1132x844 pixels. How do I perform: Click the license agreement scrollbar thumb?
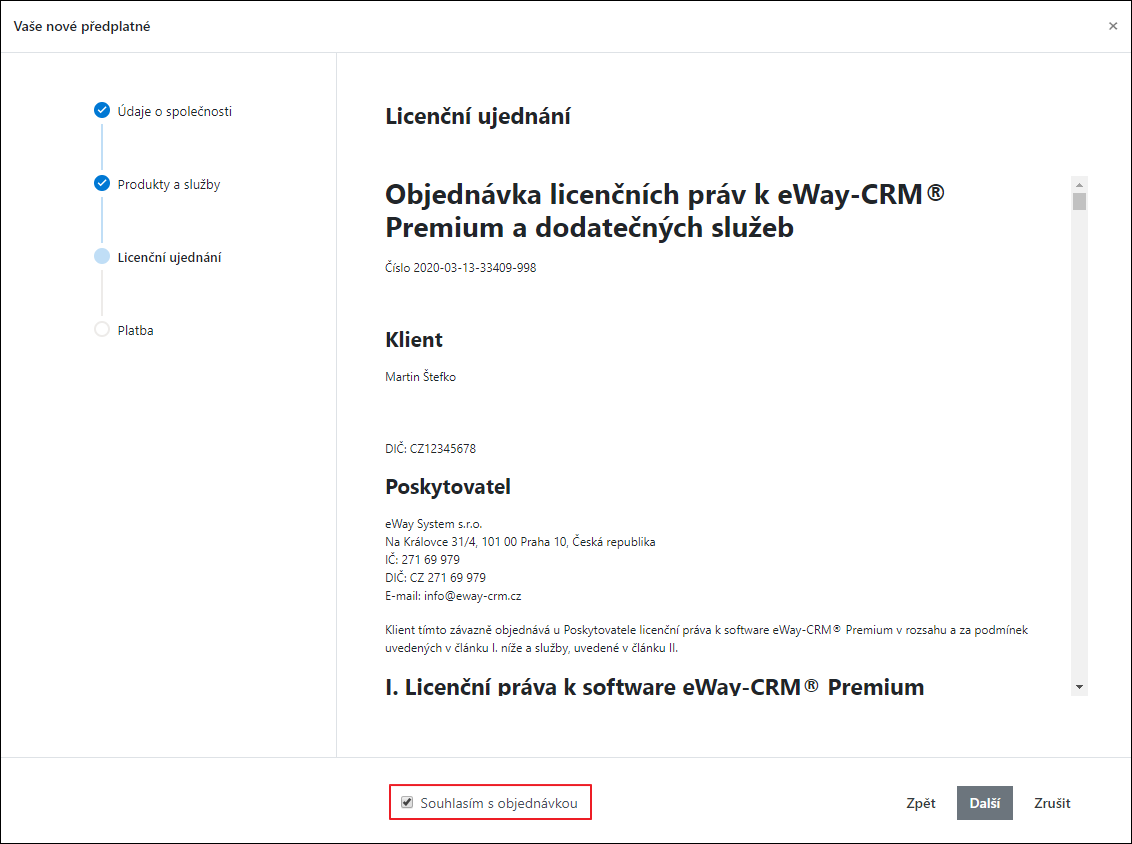[x=1079, y=201]
